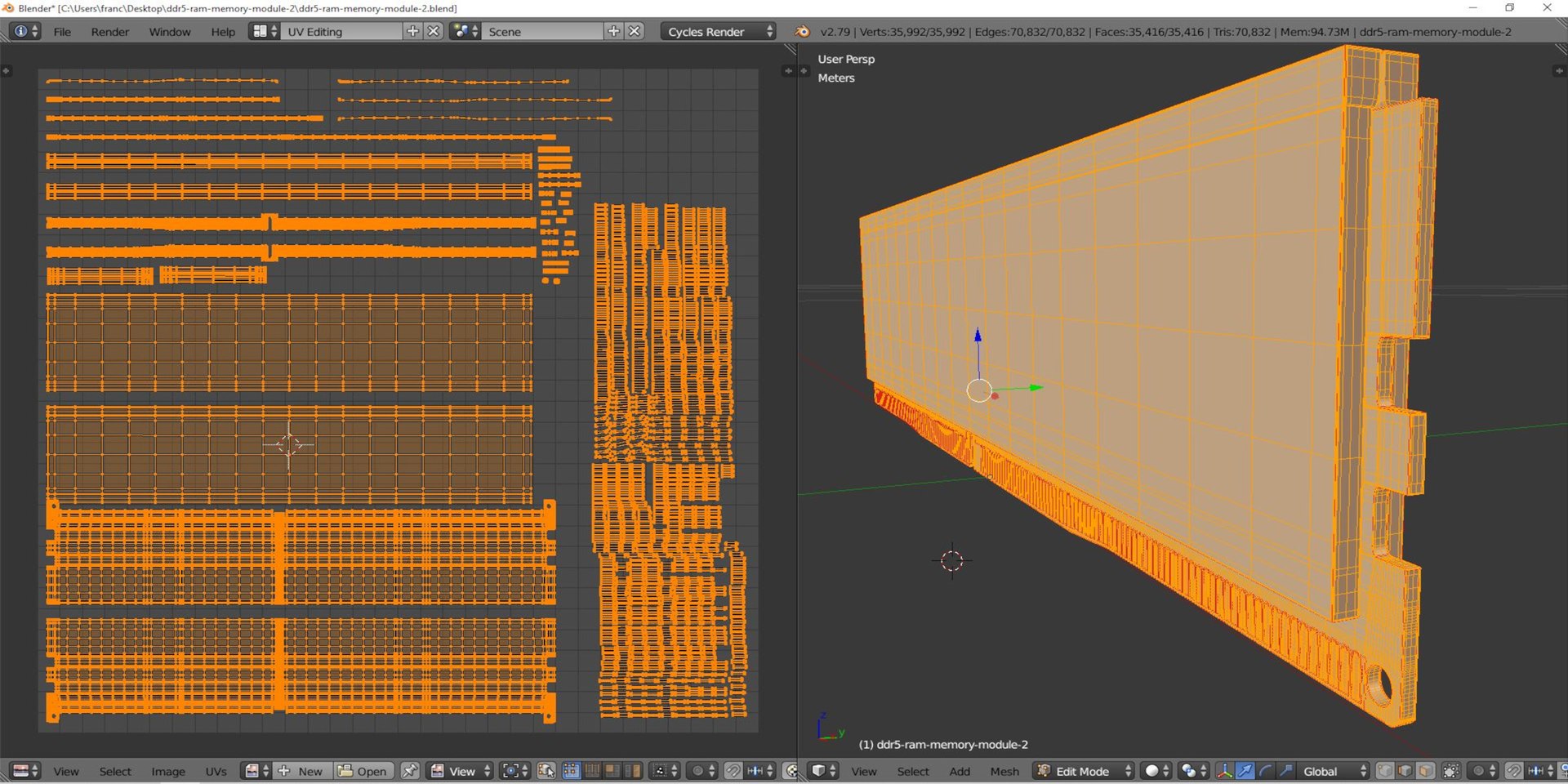
Task: Click the UV Editing layout name field
Action: 341,31
